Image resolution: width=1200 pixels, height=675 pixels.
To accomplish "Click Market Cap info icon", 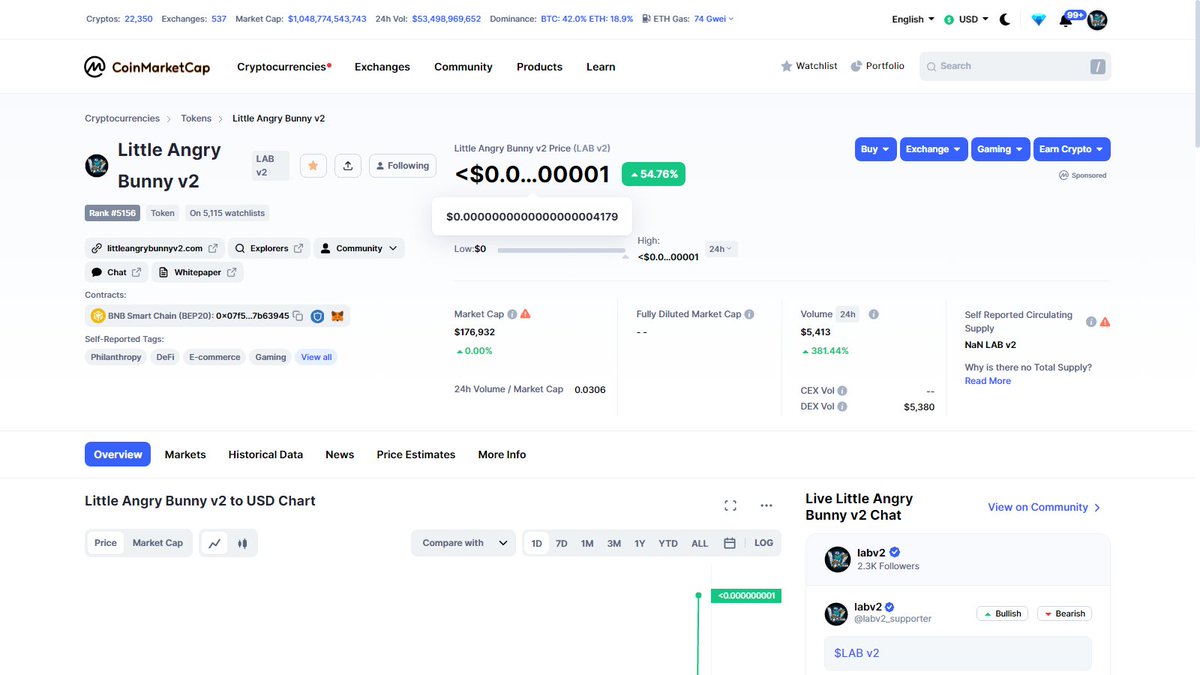I will (512, 314).
